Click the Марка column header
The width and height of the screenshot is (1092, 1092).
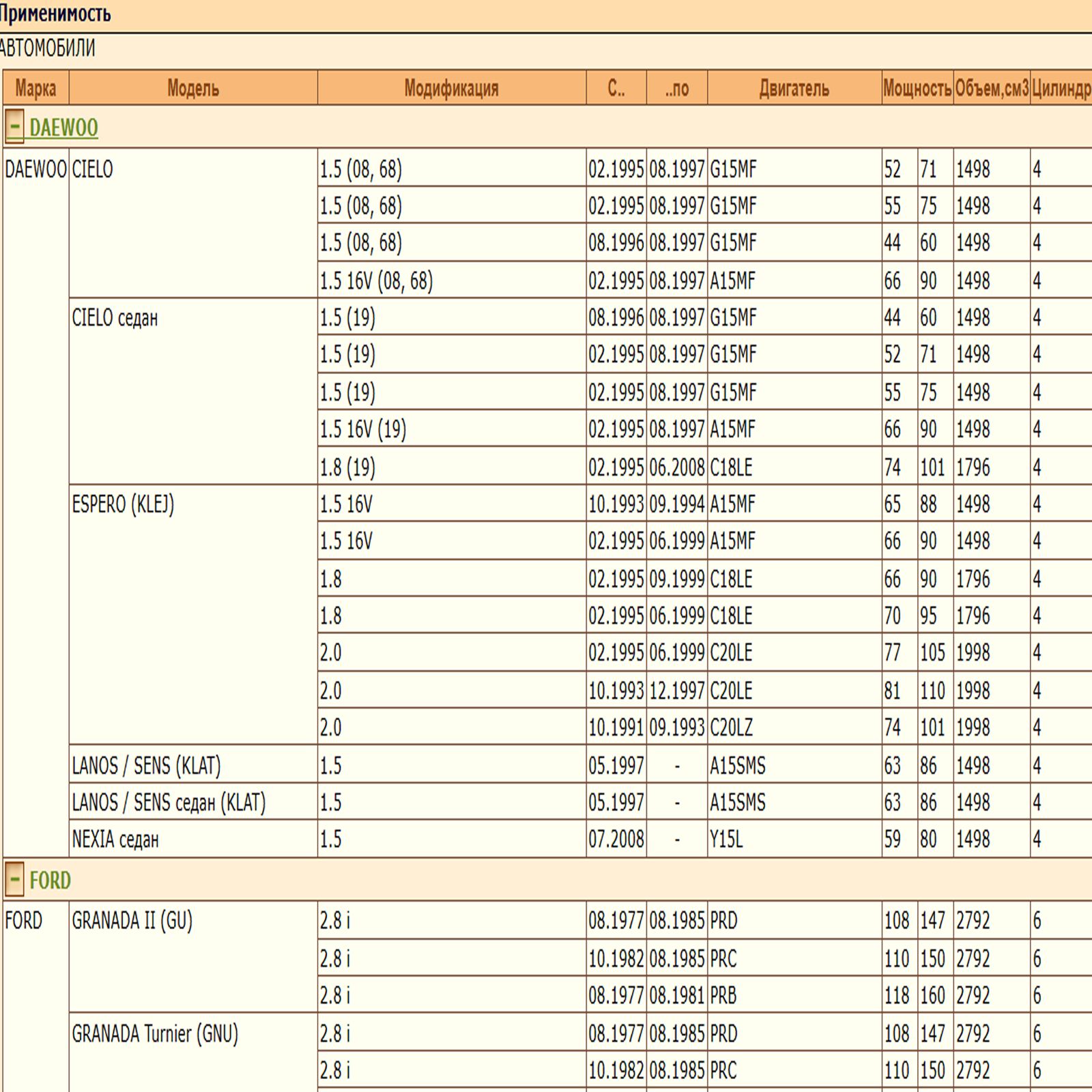pyautogui.click(x=35, y=88)
